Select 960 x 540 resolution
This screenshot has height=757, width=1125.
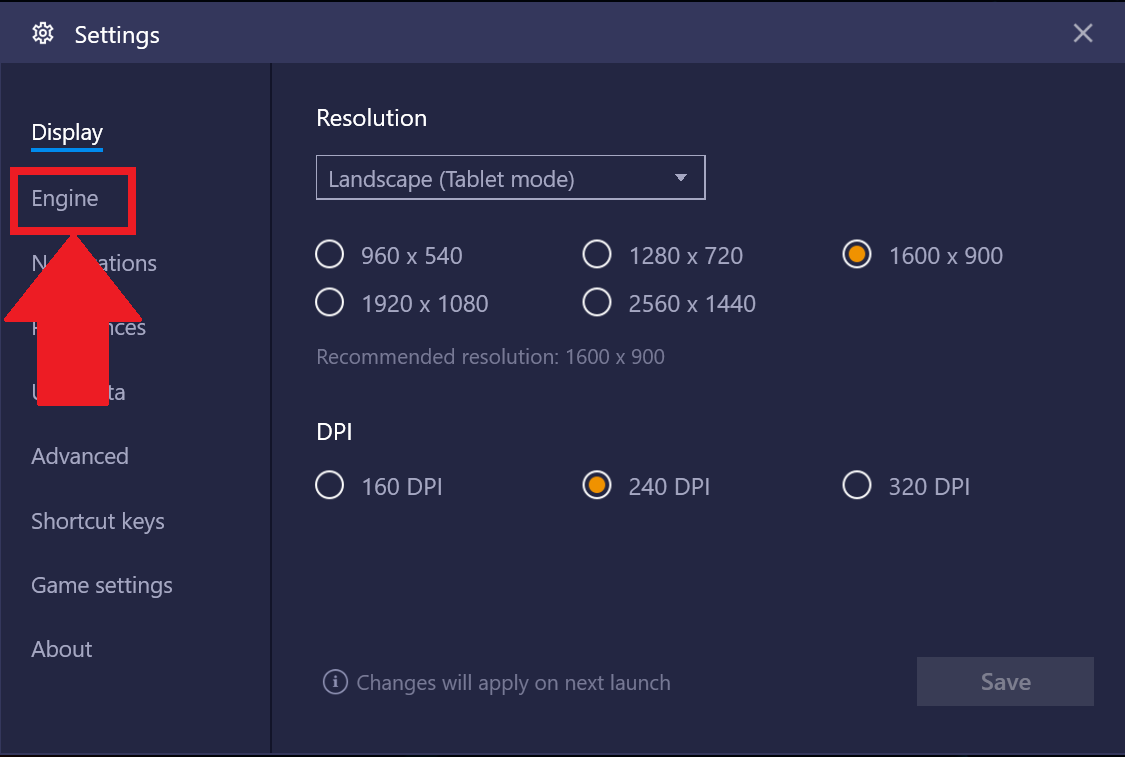click(329, 254)
